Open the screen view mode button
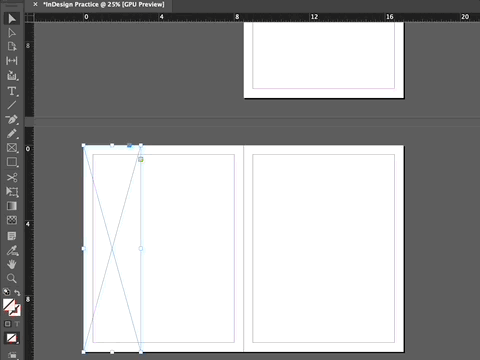The width and height of the screenshot is (480, 360). [x=12, y=356]
